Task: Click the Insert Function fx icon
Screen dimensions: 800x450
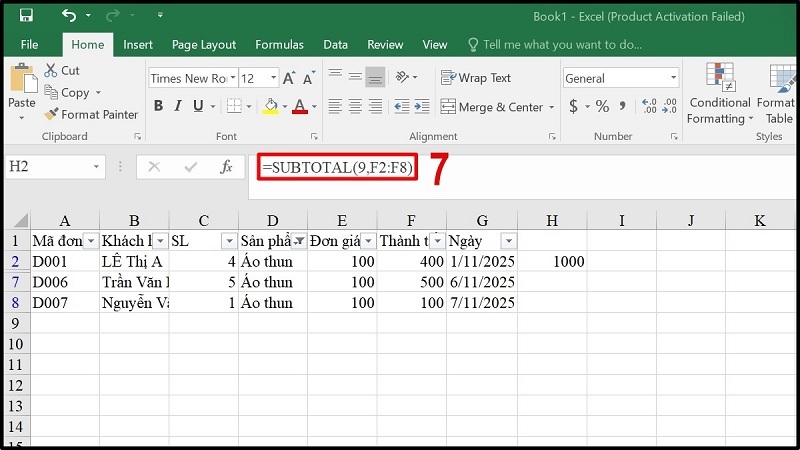Action: click(x=226, y=167)
